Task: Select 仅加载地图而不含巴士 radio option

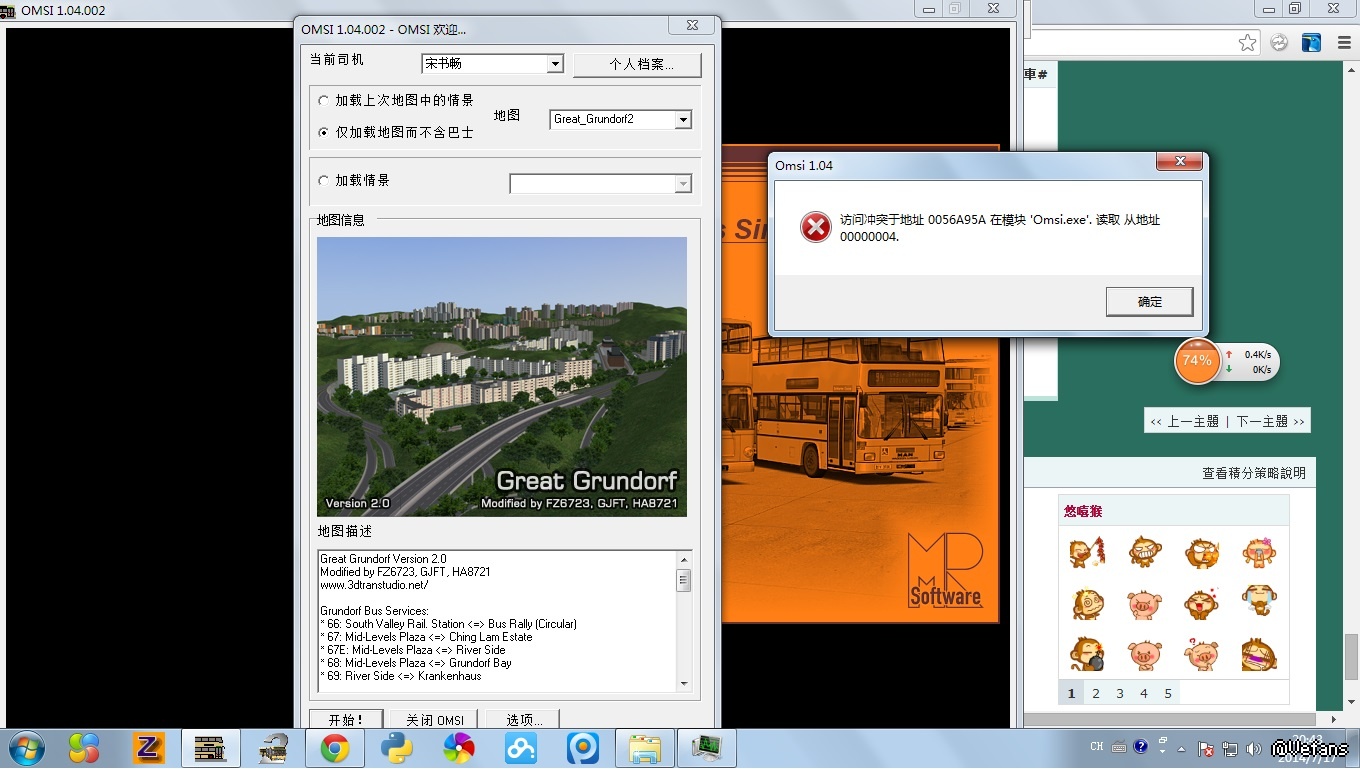Action: tap(323, 132)
